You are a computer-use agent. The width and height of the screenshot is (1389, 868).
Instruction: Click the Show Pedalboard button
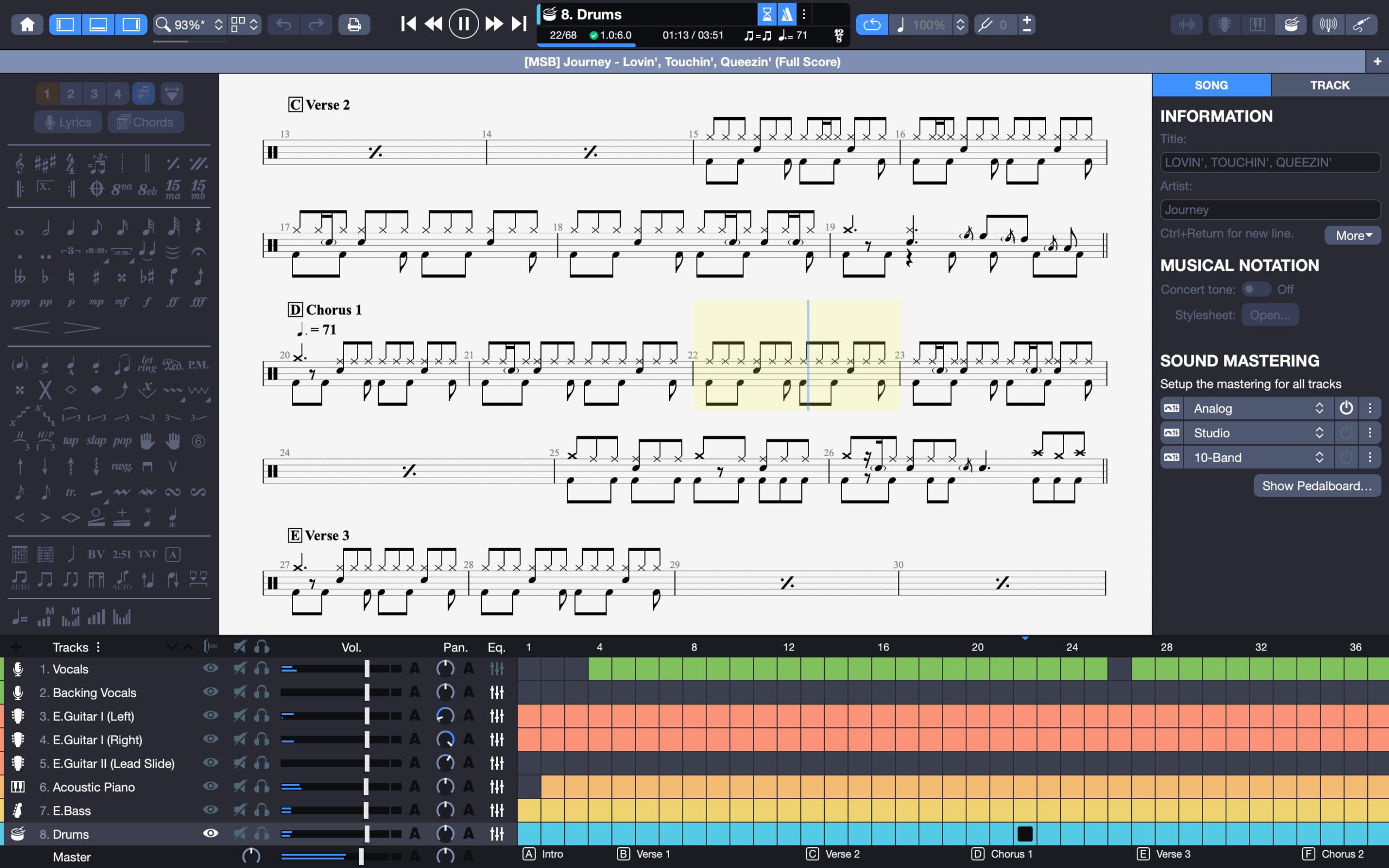1317,486
